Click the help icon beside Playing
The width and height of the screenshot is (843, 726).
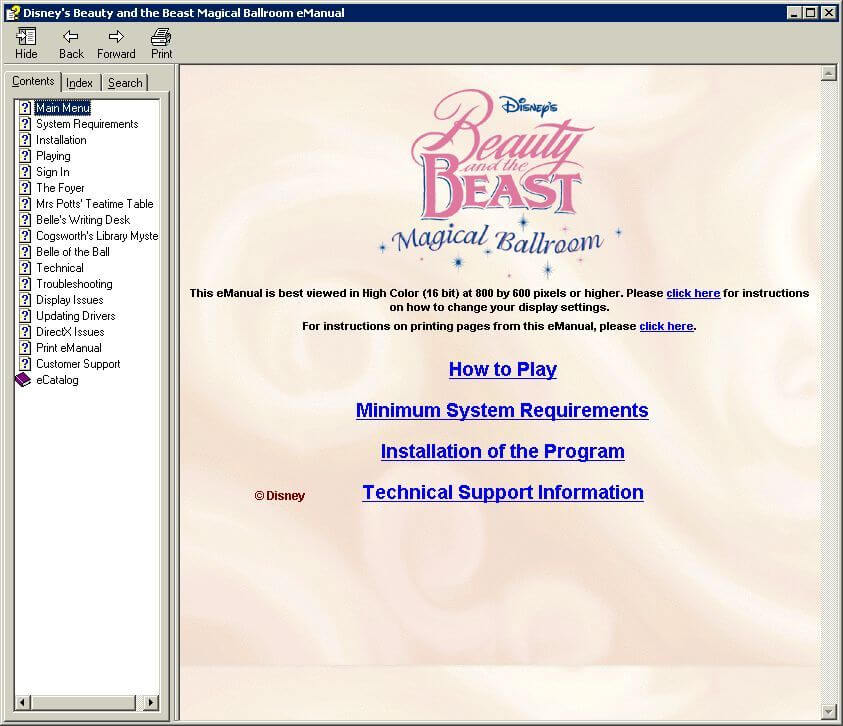tap(25, 156)
